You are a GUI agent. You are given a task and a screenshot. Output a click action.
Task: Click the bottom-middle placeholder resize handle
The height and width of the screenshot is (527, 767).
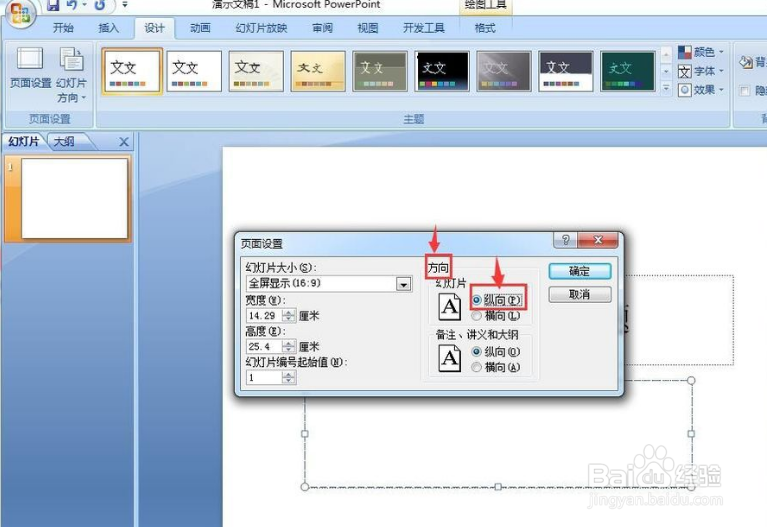(497, 486)
